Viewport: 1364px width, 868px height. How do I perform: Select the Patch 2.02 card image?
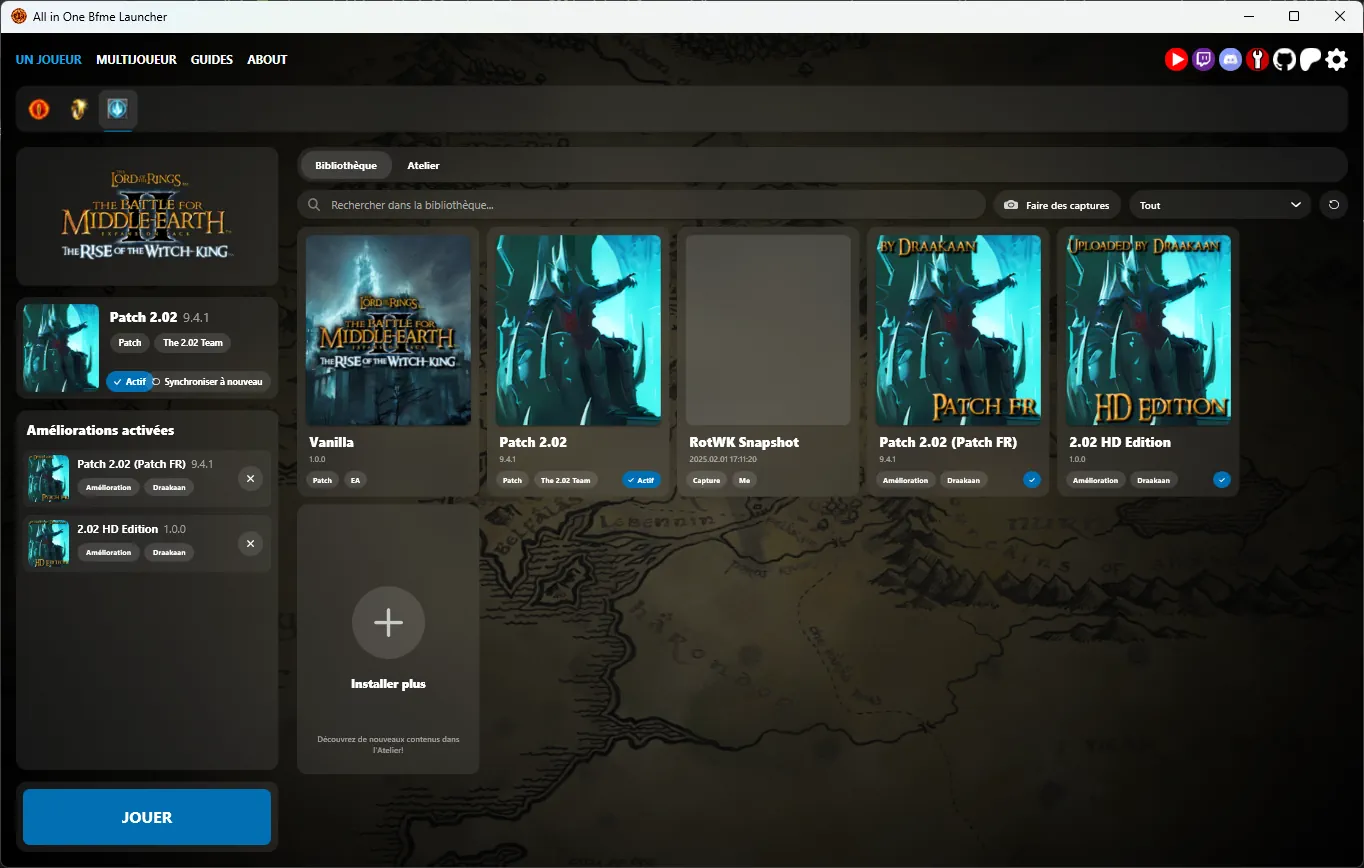[x=578, y=330]
